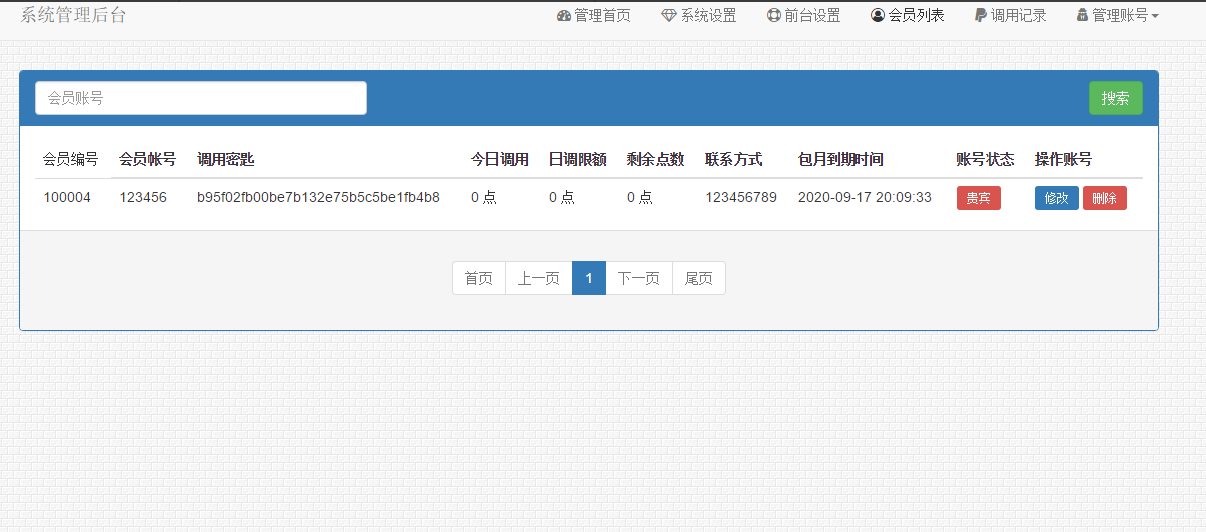Click the dashboard icon beside 管理首页

[564, 16]
